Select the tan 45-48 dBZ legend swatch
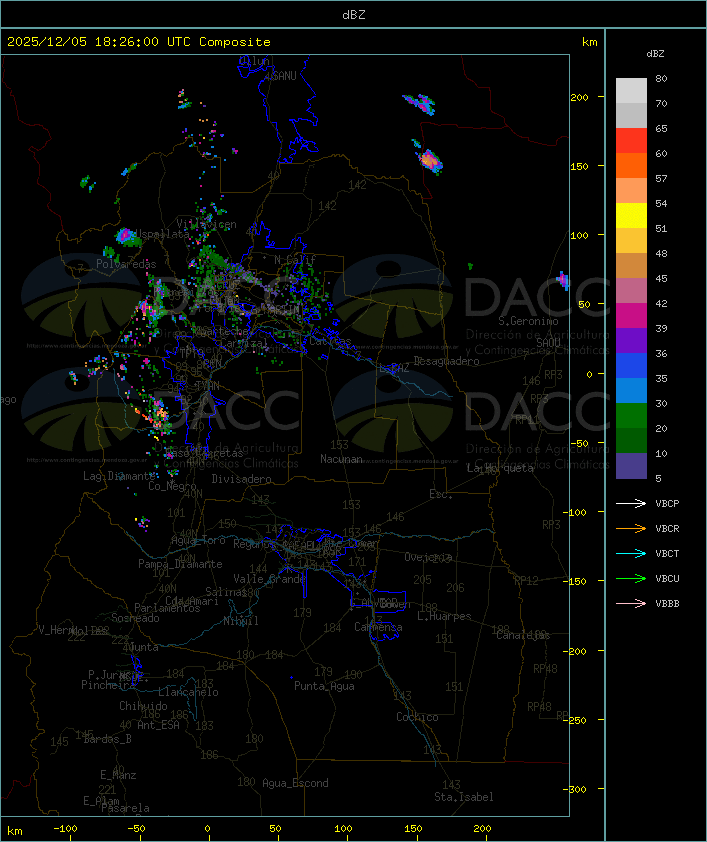 point(631,266)
